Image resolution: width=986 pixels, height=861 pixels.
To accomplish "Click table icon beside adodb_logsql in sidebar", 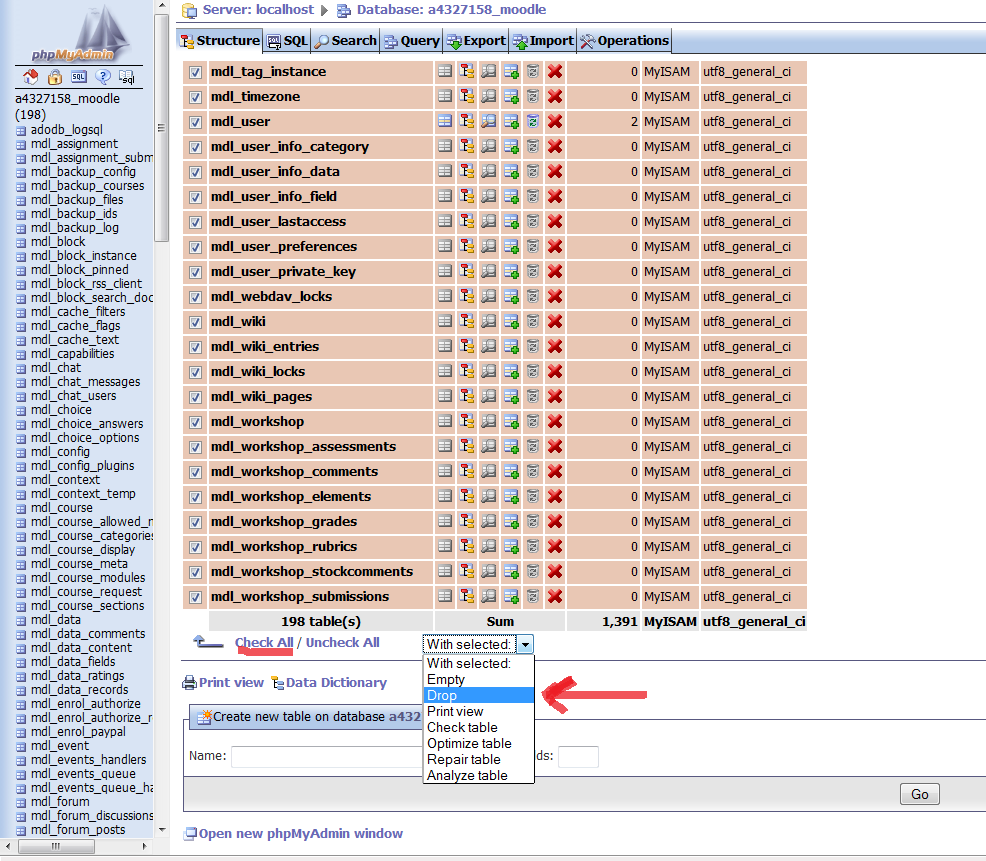I will pyautogui.click(x=21, y=131).
